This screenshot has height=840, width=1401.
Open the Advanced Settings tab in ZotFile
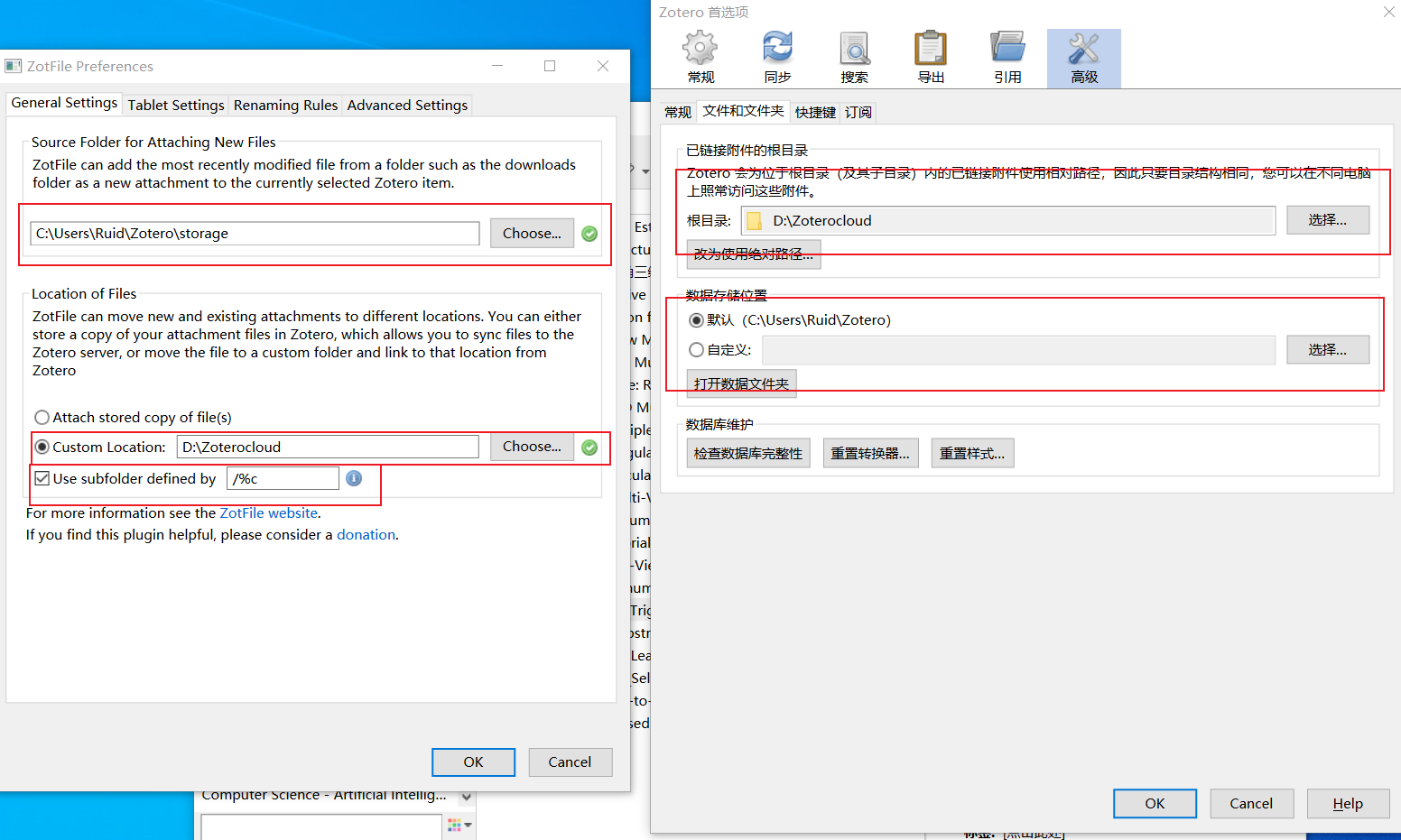coord(407,105)
